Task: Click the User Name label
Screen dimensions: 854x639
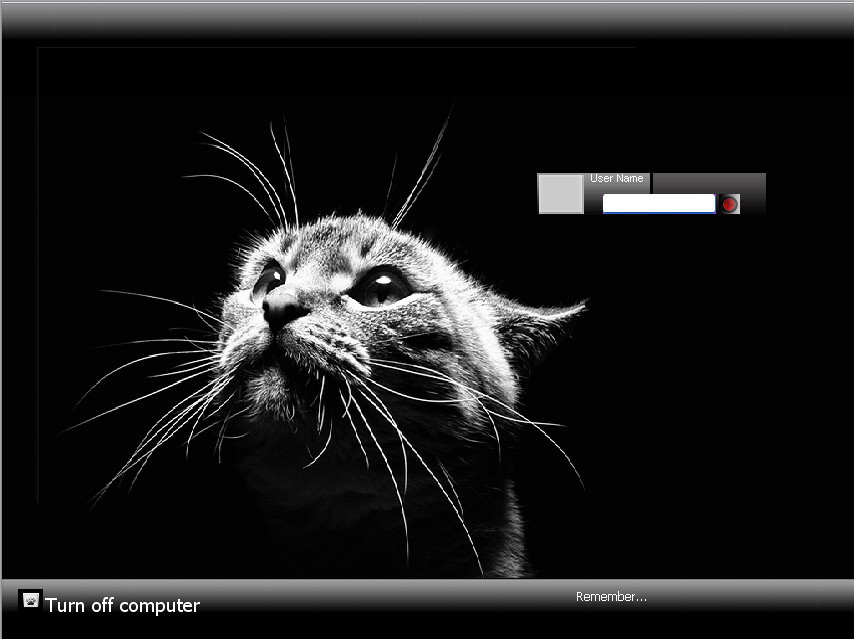Action: click(617, 179)
